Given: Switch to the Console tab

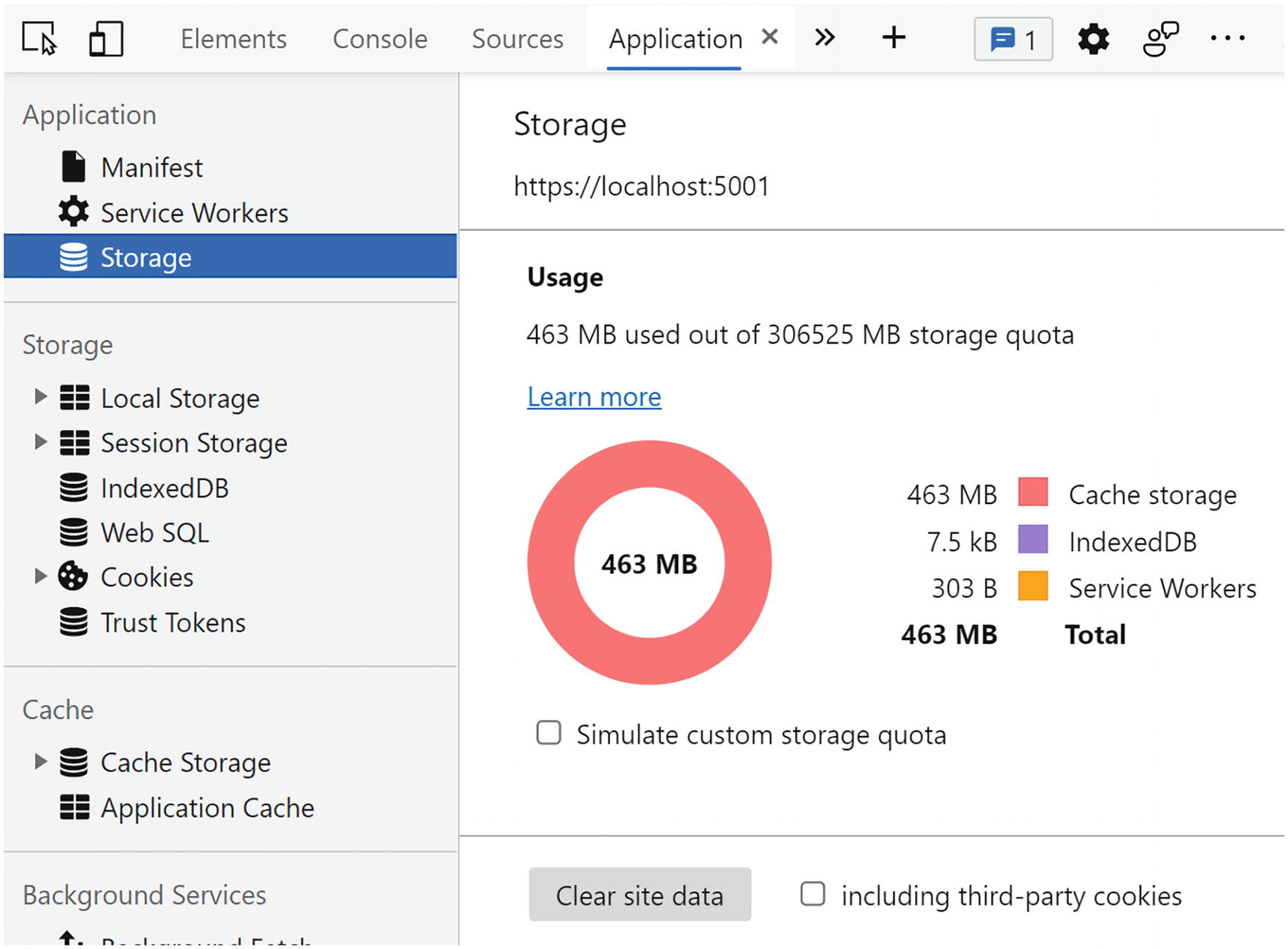Looking at the screenshot, I should (x=379, y=39).
